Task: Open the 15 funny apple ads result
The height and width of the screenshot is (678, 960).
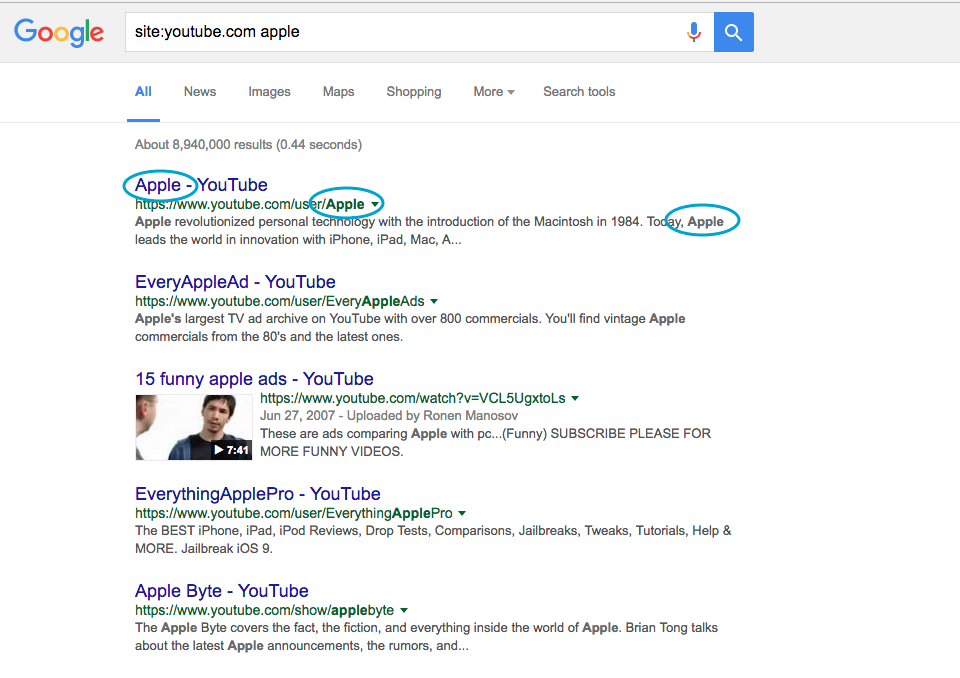Action: click(254, 379)
